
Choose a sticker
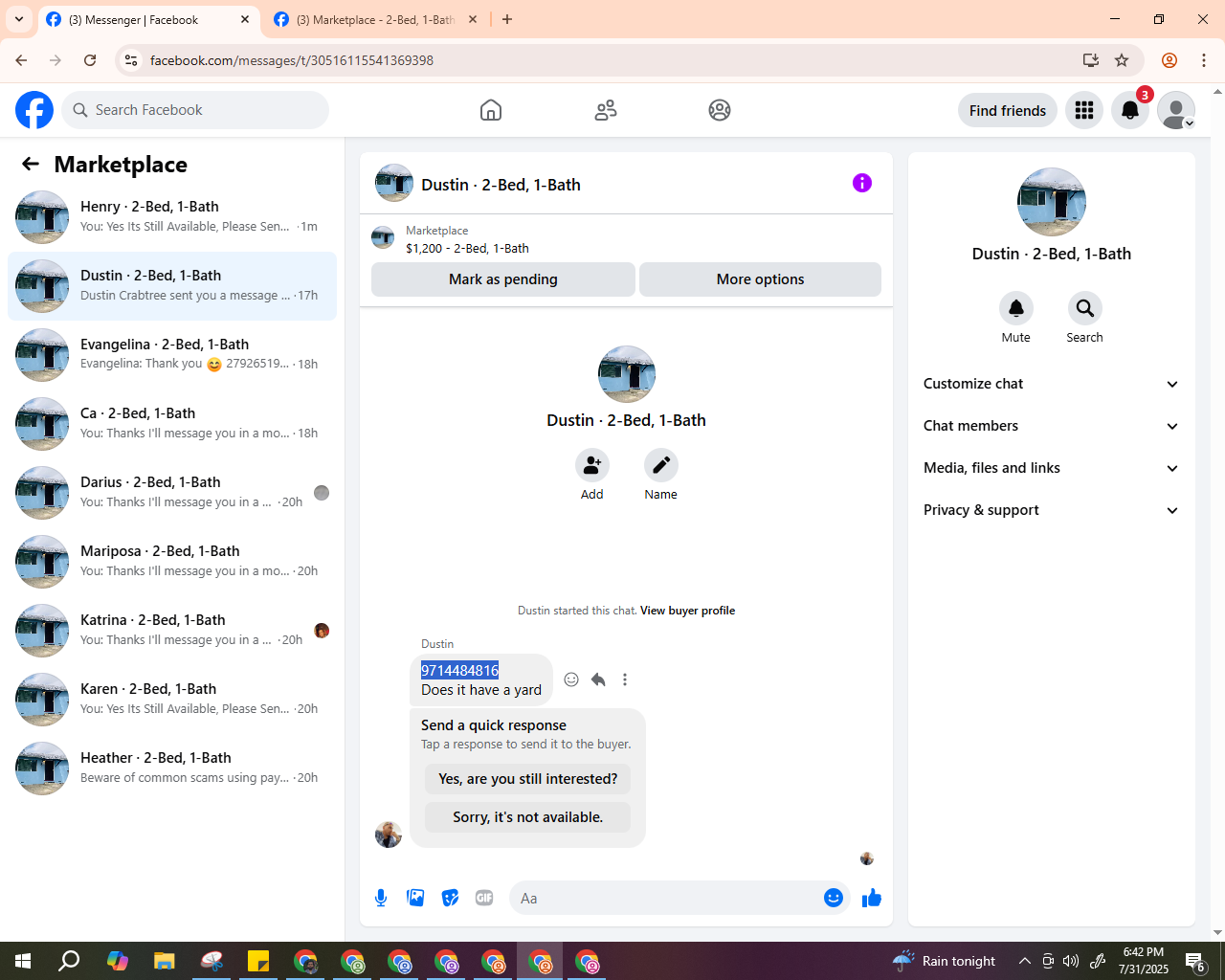point(450,898)
